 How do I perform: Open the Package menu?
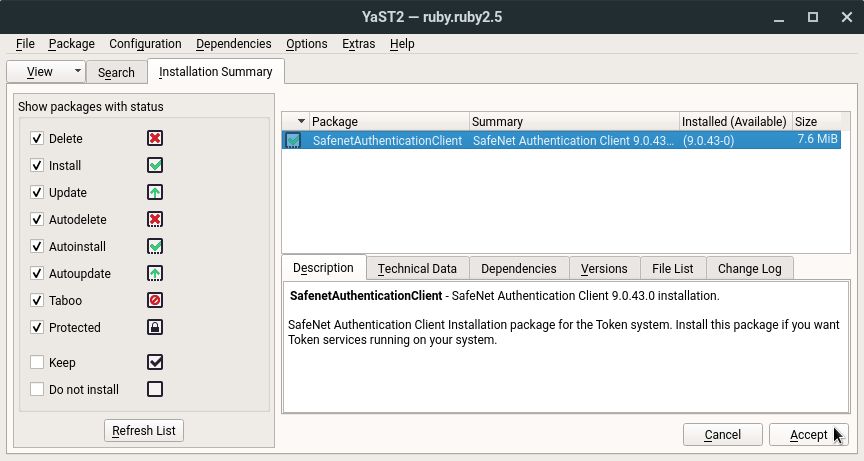[72, 44]
